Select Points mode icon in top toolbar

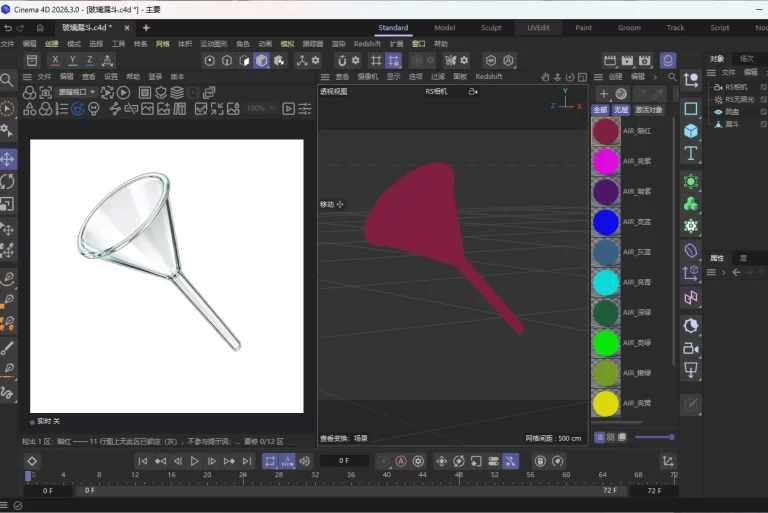pos(210,60)
